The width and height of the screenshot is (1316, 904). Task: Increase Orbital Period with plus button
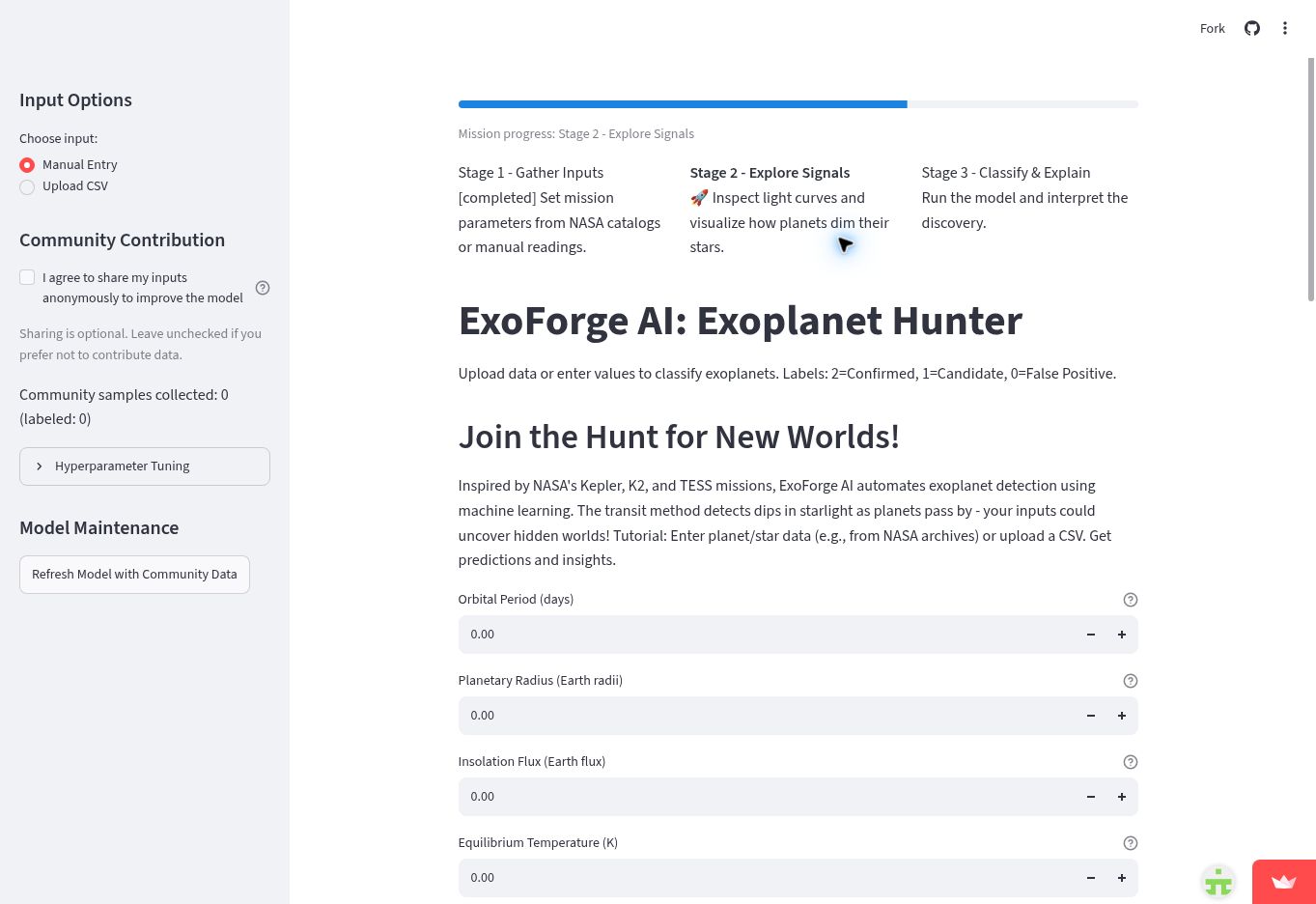1122,635
